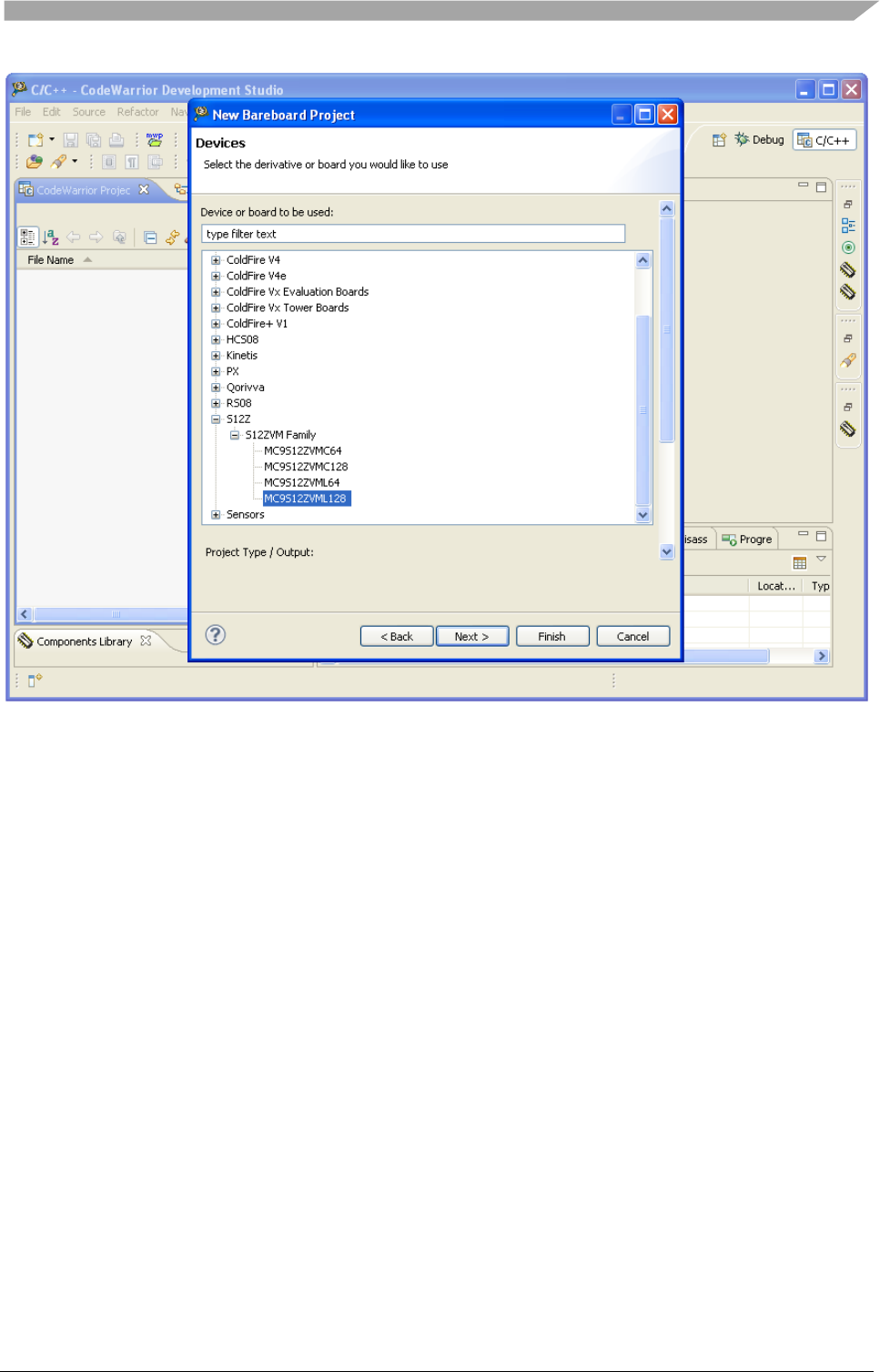Image resolution: width=880 pixels, height=1372 pixels.
Task: Select MC9S12ZVMC128 device
Action: (x=306, y=467)
